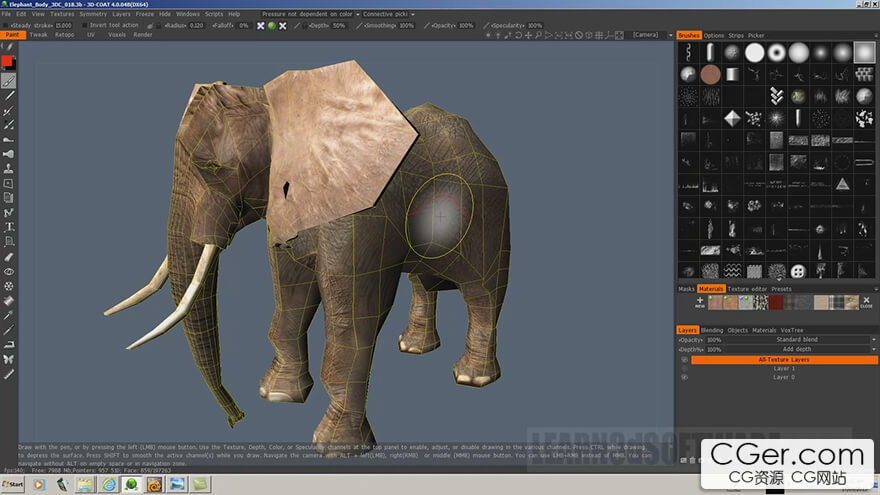Screen dimensions: 880x495
Task: Open the Symmetry menu
Action: (93, 14)
